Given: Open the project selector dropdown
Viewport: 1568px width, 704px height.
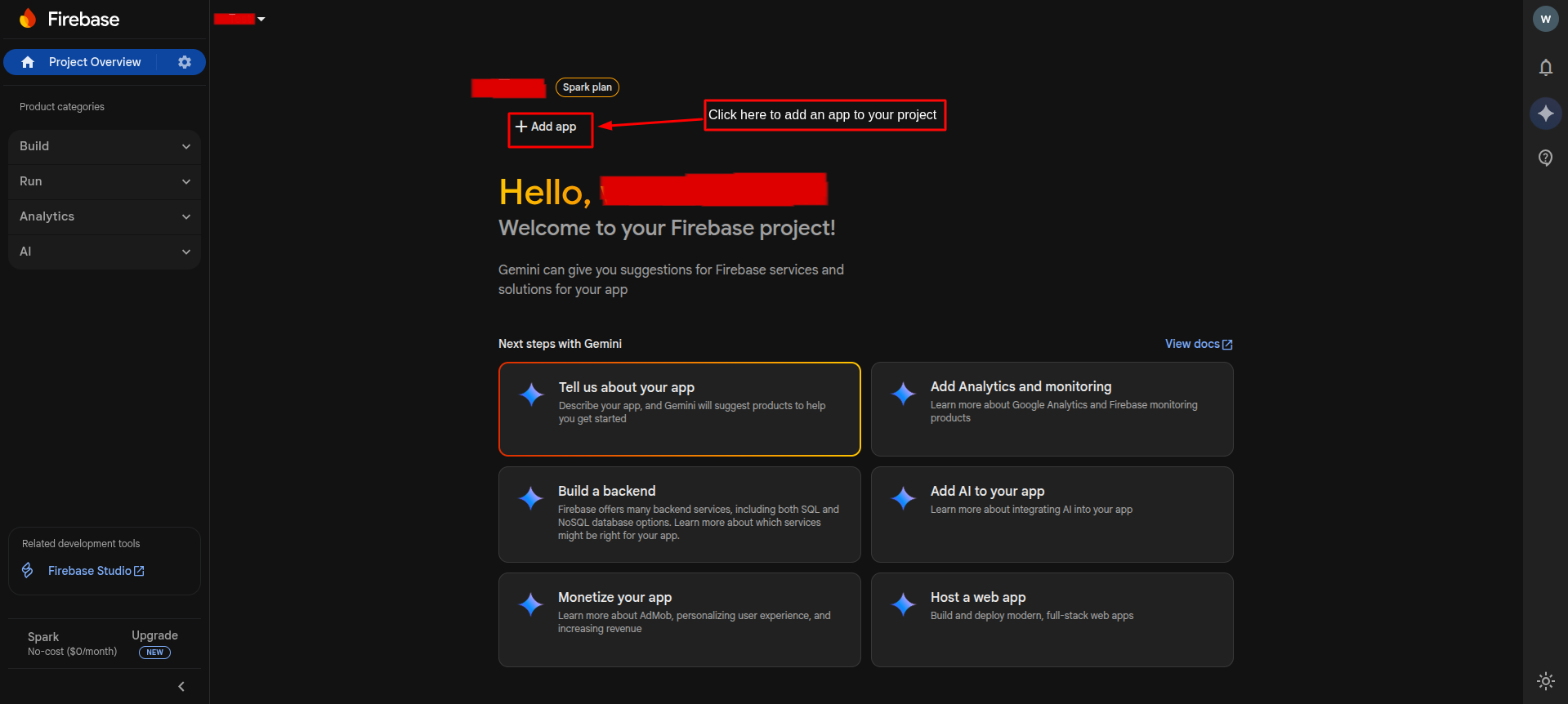Looking at the screenshot, I should 240,19.
